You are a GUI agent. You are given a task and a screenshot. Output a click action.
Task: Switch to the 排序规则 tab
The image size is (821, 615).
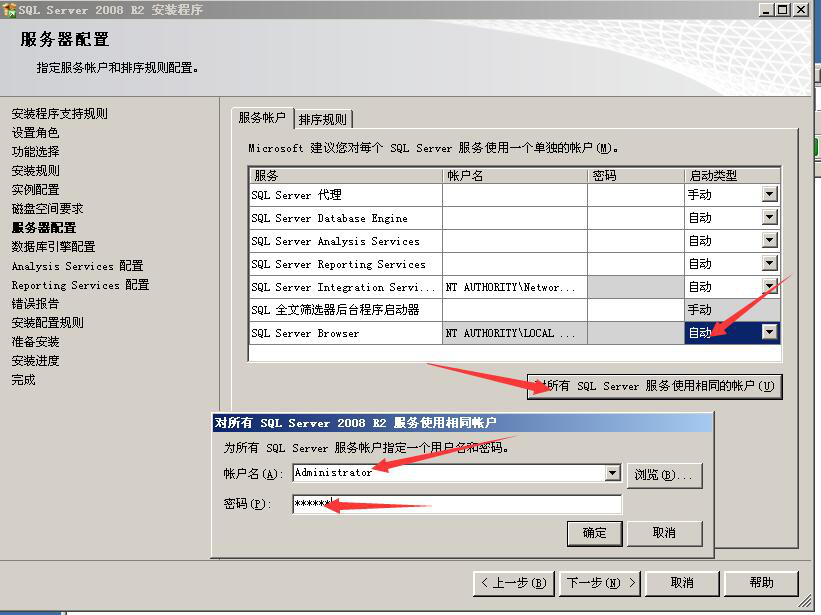click(323, 119)
